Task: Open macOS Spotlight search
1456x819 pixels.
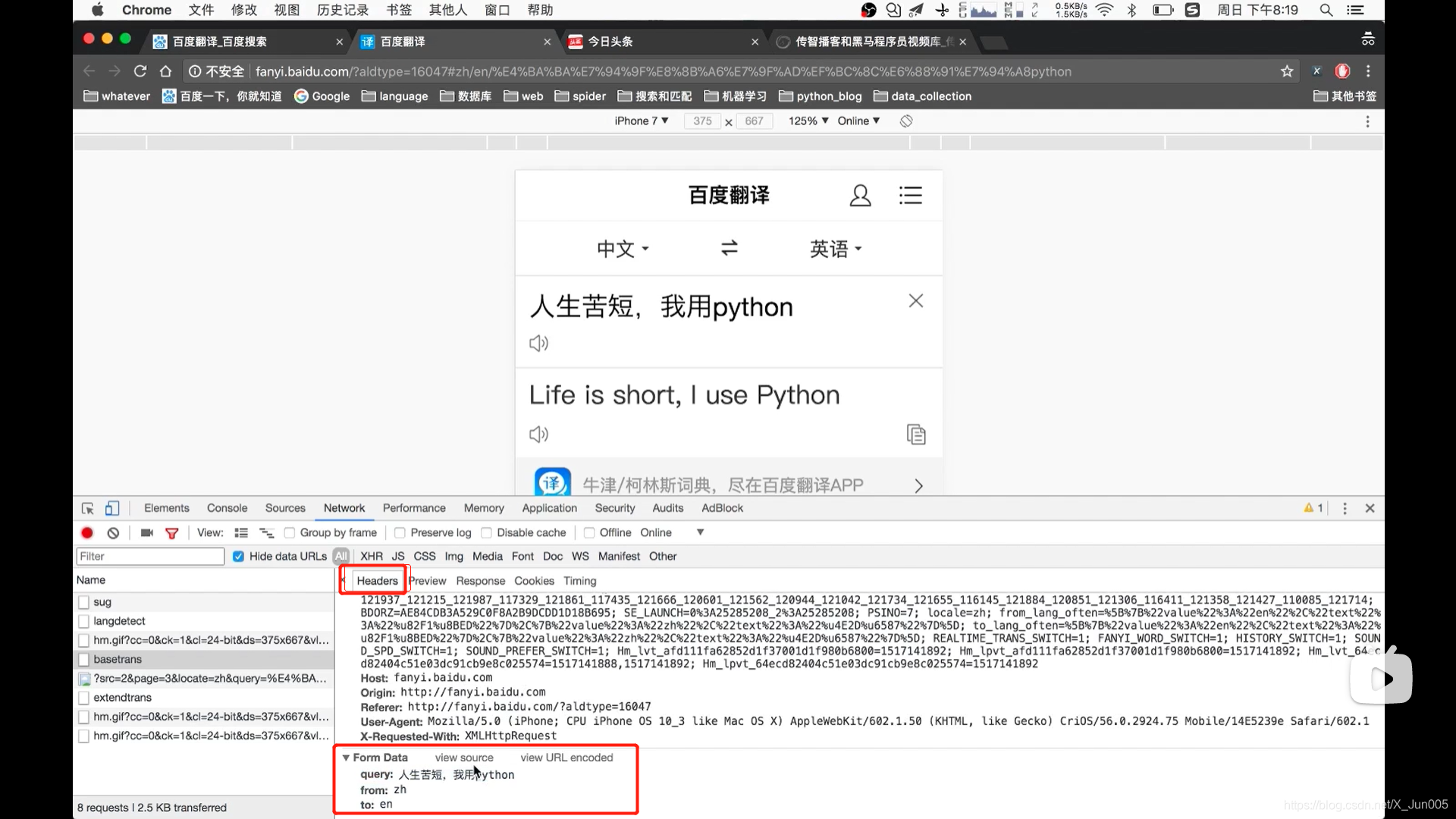Action: click(1326, 10)
